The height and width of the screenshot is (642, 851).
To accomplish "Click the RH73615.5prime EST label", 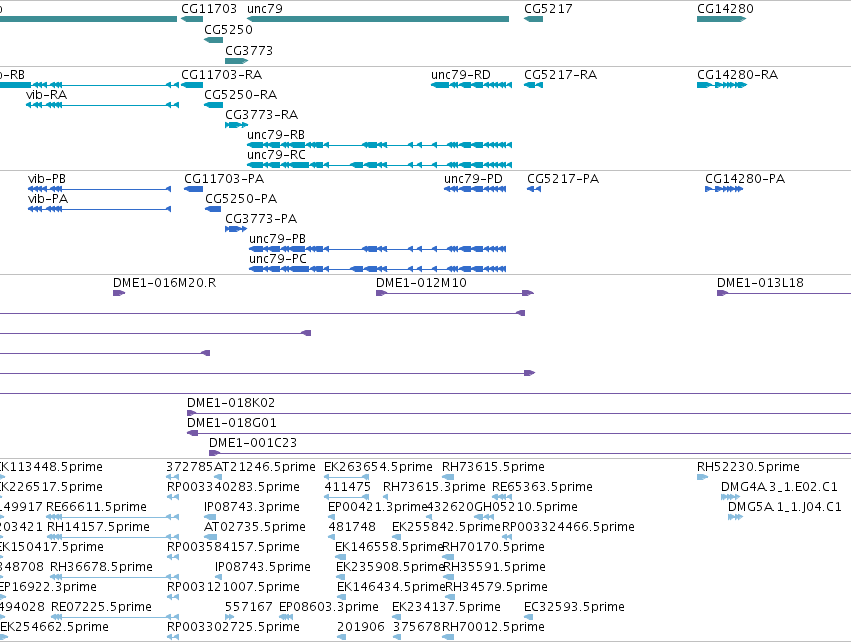I will coord(493,467).
